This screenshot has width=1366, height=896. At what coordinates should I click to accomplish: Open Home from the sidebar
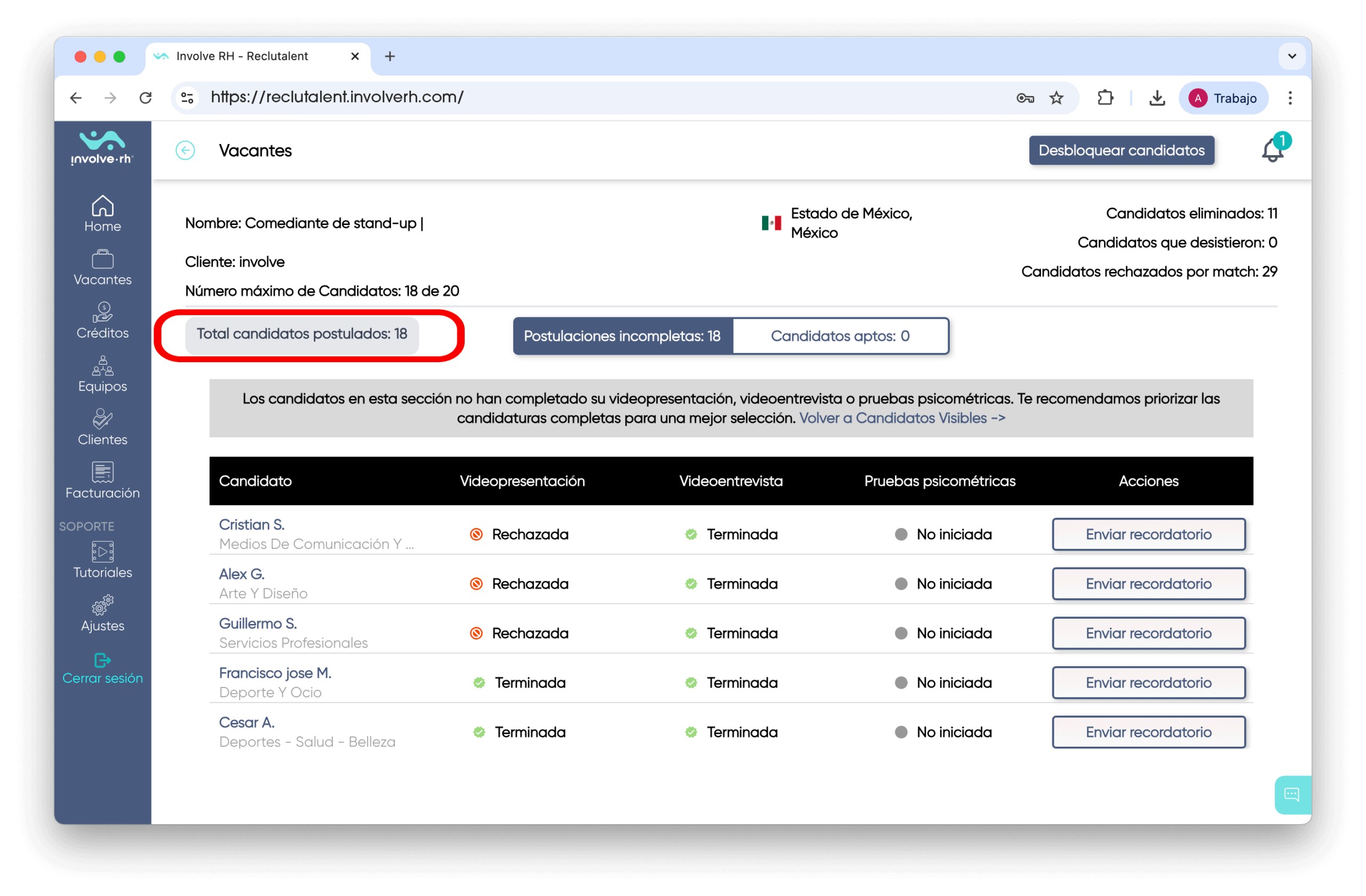tap(102, 214)
